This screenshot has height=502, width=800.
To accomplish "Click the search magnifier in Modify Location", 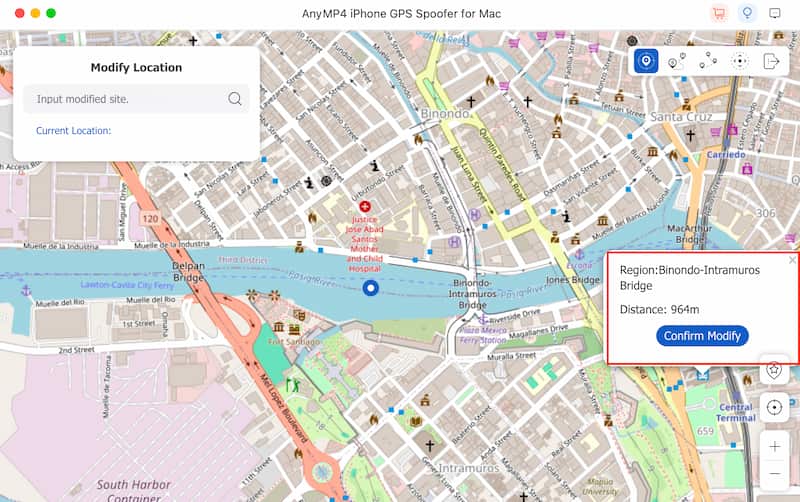I will click(x=235, y=99).
